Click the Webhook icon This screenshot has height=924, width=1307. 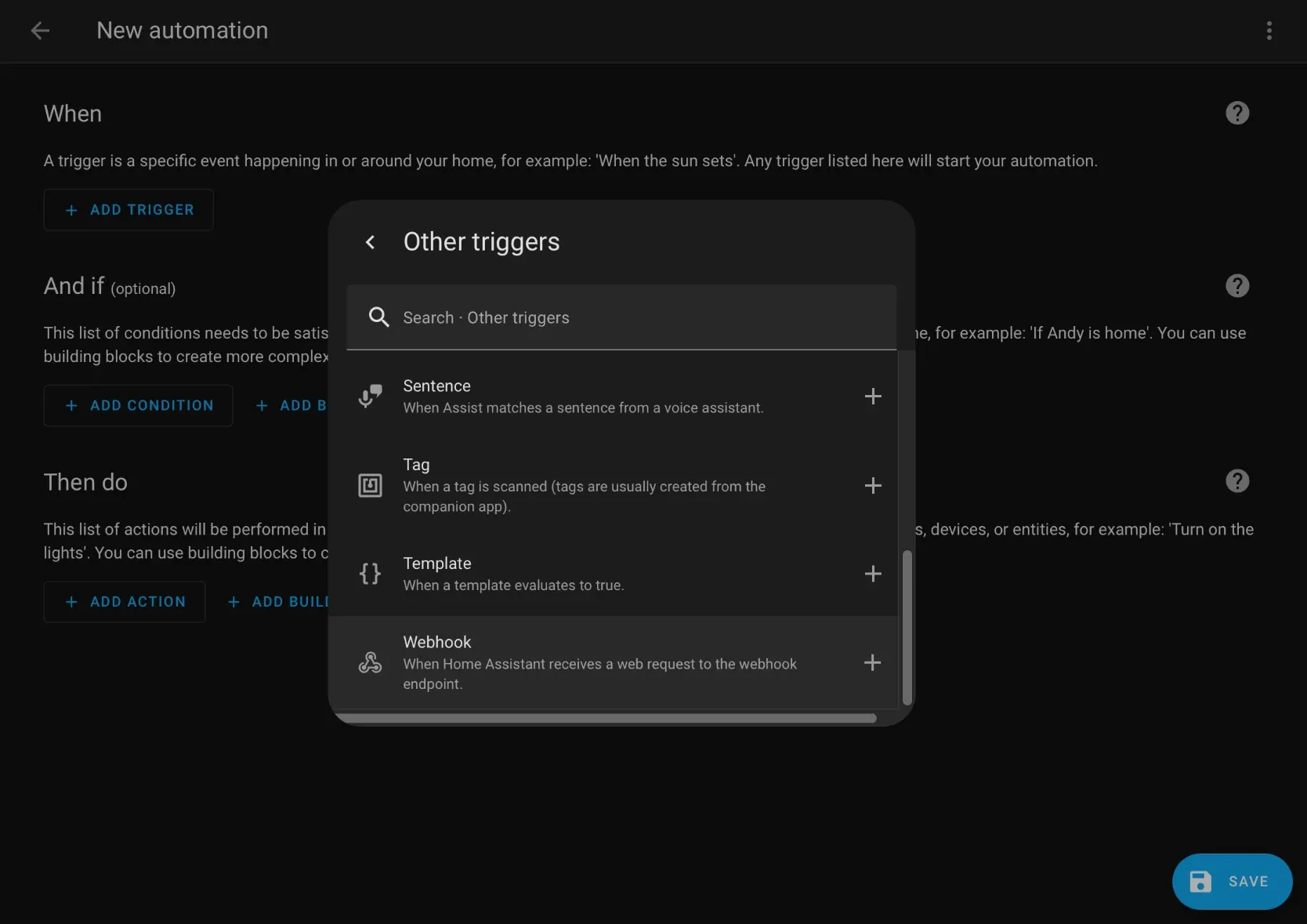pyautogui.click(x=370, y=663)
